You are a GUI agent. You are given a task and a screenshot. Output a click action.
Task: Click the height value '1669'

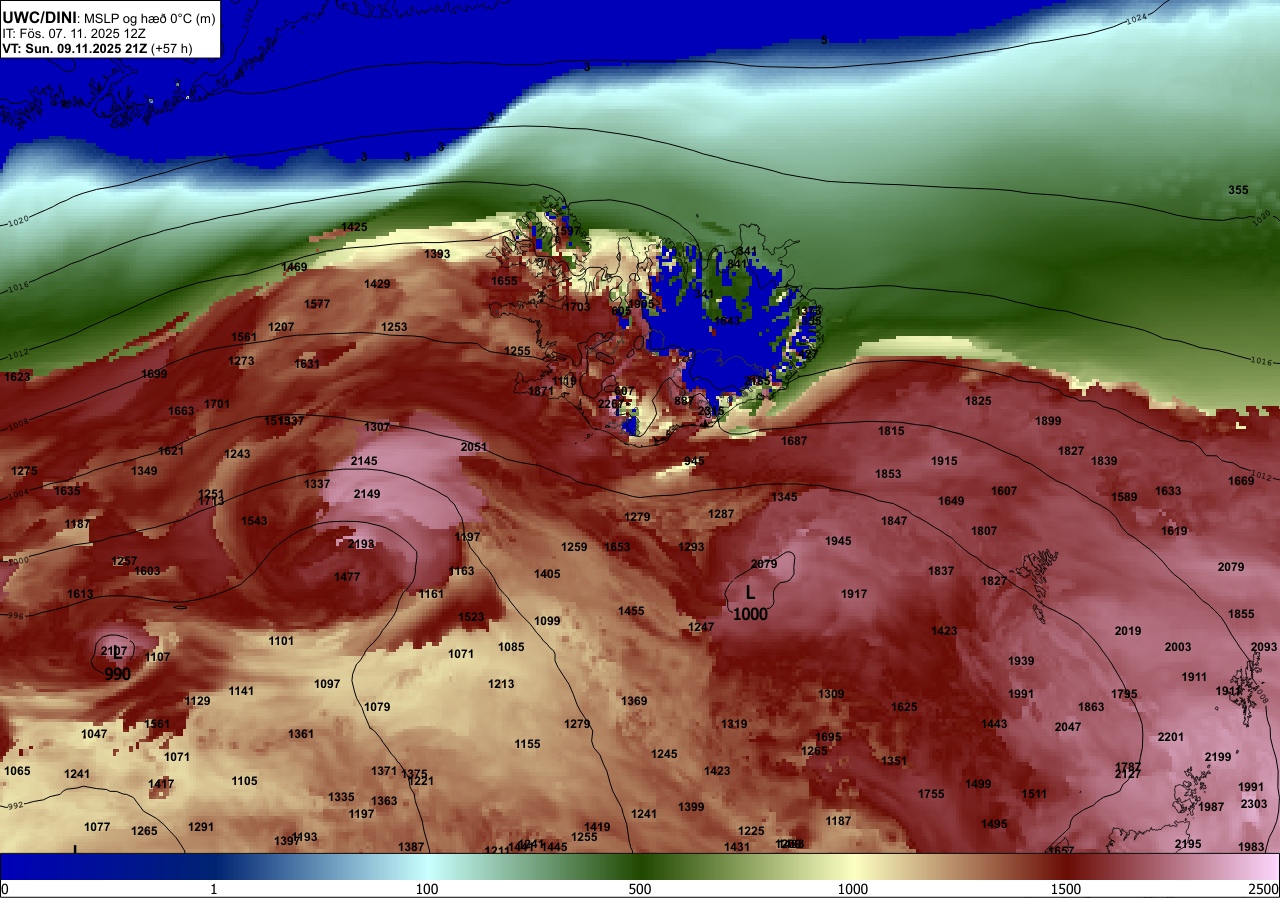[1241, 481]
